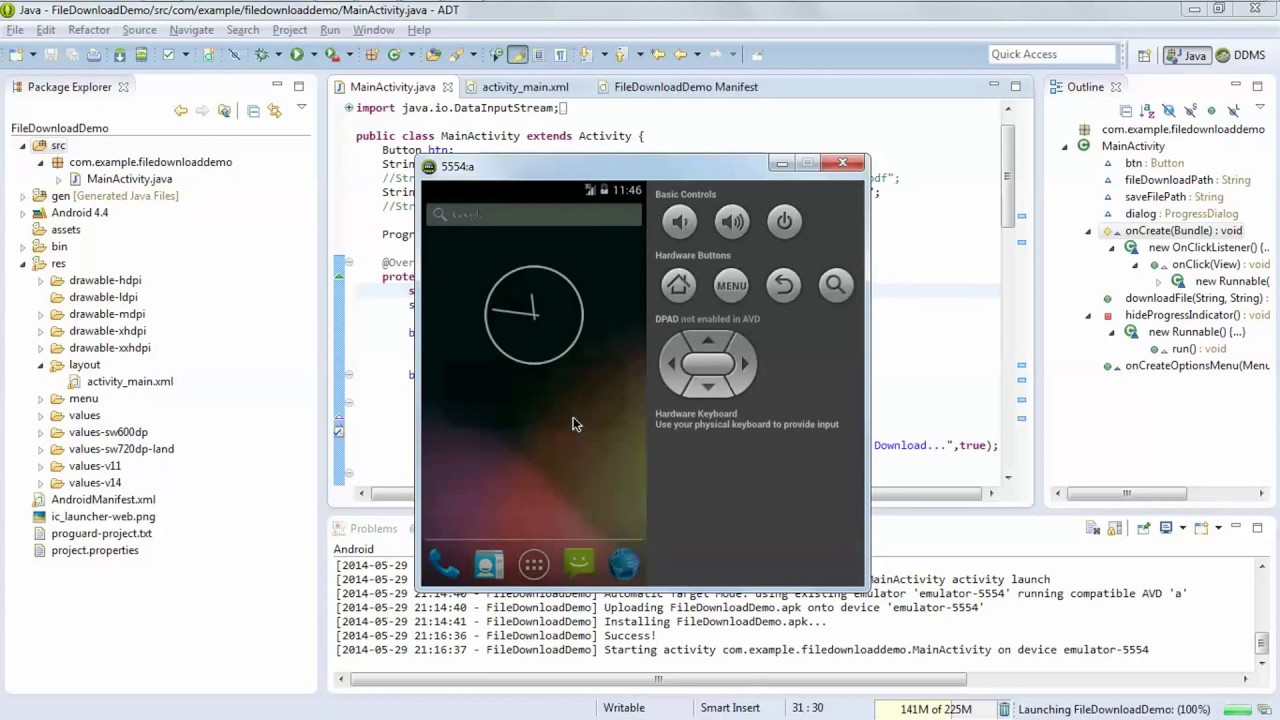Click the Quick Access search field
The width and height of the screenshot is (1280, 720).
click(1051, 54)
